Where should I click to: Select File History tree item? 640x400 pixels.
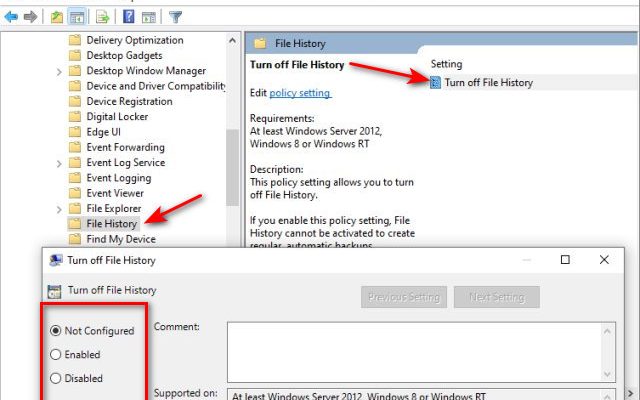(x=111, y=224)
